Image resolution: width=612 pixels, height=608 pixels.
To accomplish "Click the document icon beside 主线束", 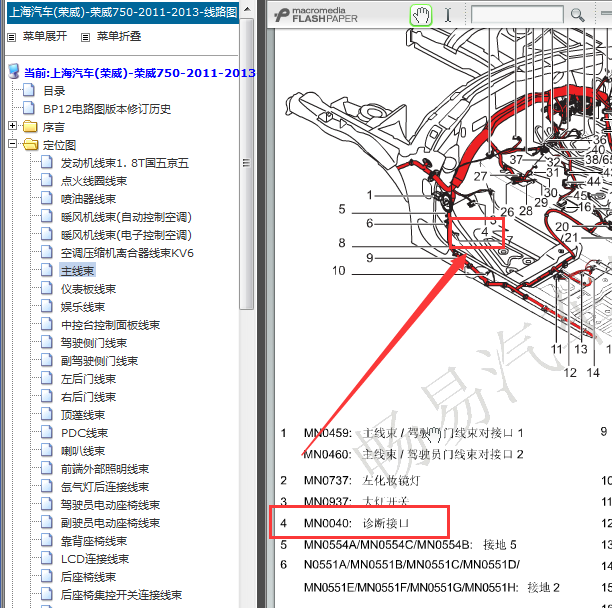I will [47, 269].
